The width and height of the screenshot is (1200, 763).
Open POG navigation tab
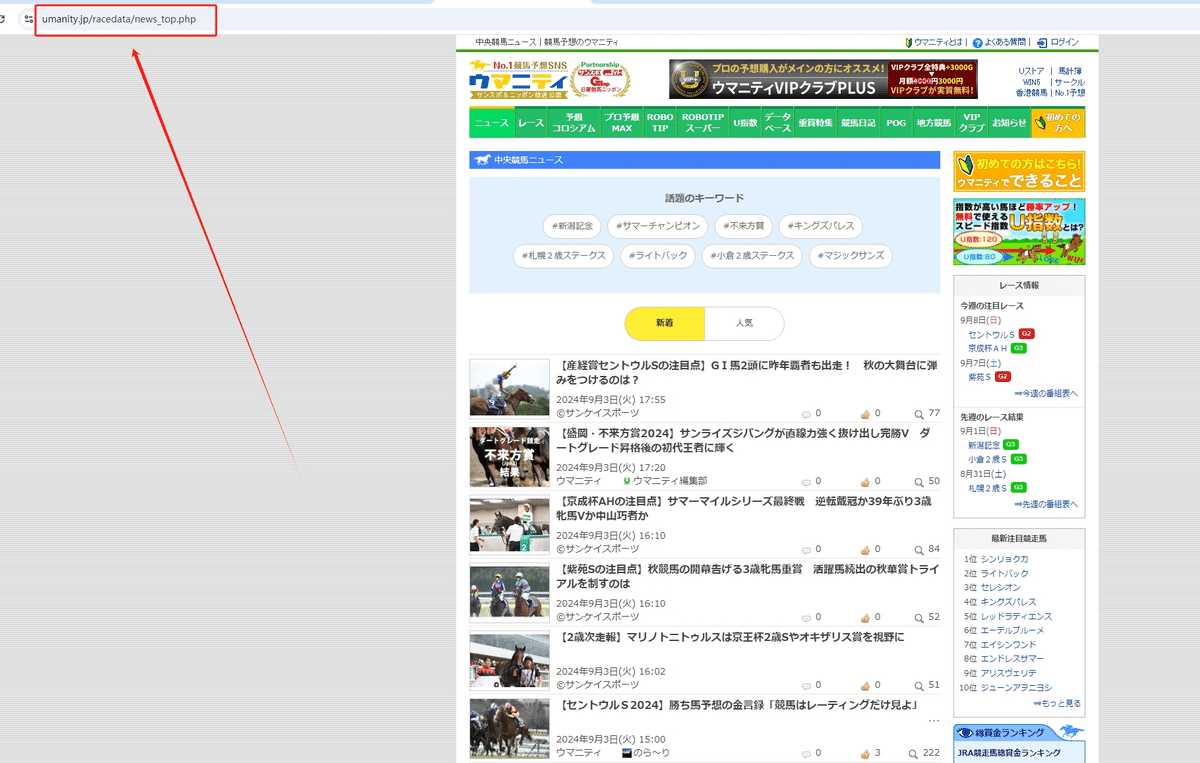pyautogui.click(x=896, y=122)
